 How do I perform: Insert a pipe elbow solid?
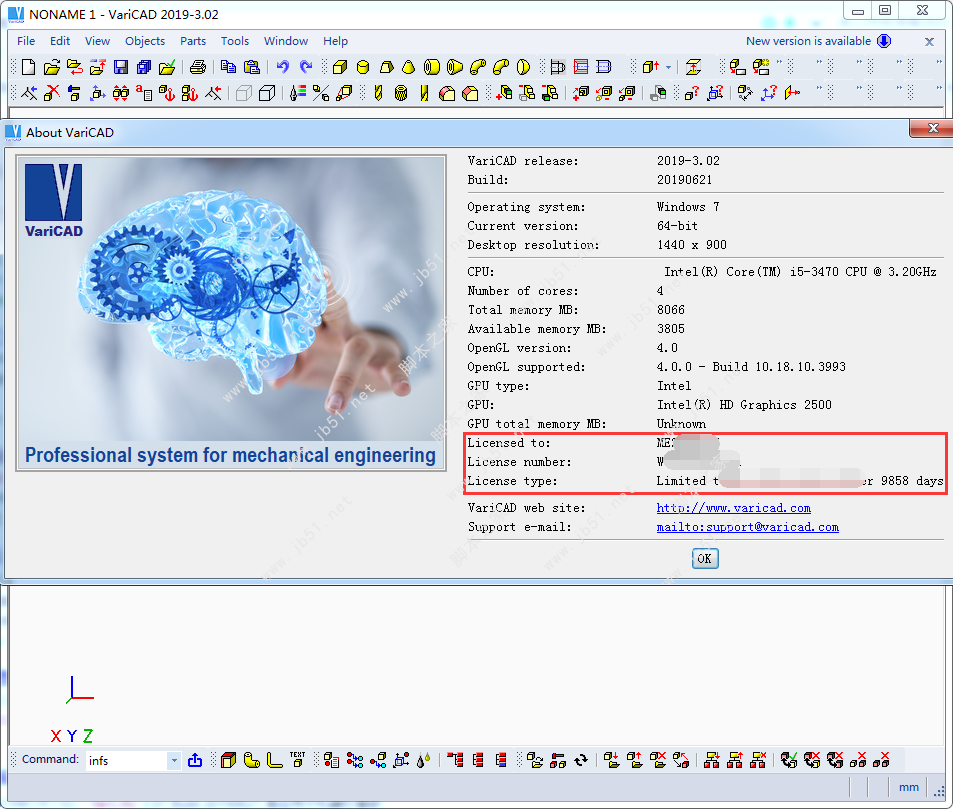pyautogui.click(x=478, y=67)
